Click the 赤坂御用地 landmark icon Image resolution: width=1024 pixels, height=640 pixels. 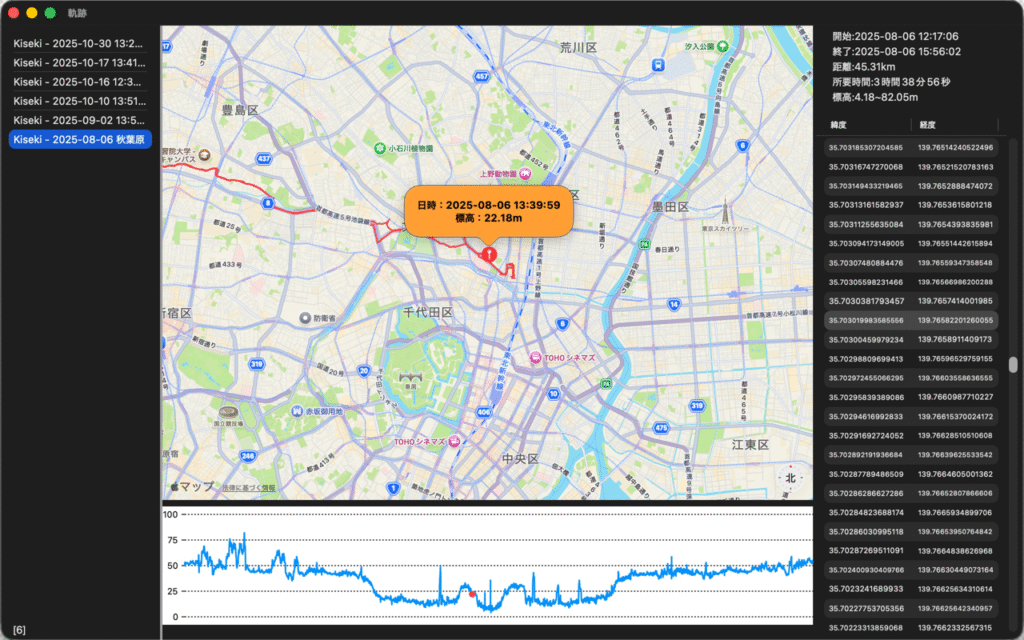click(297, 411)
